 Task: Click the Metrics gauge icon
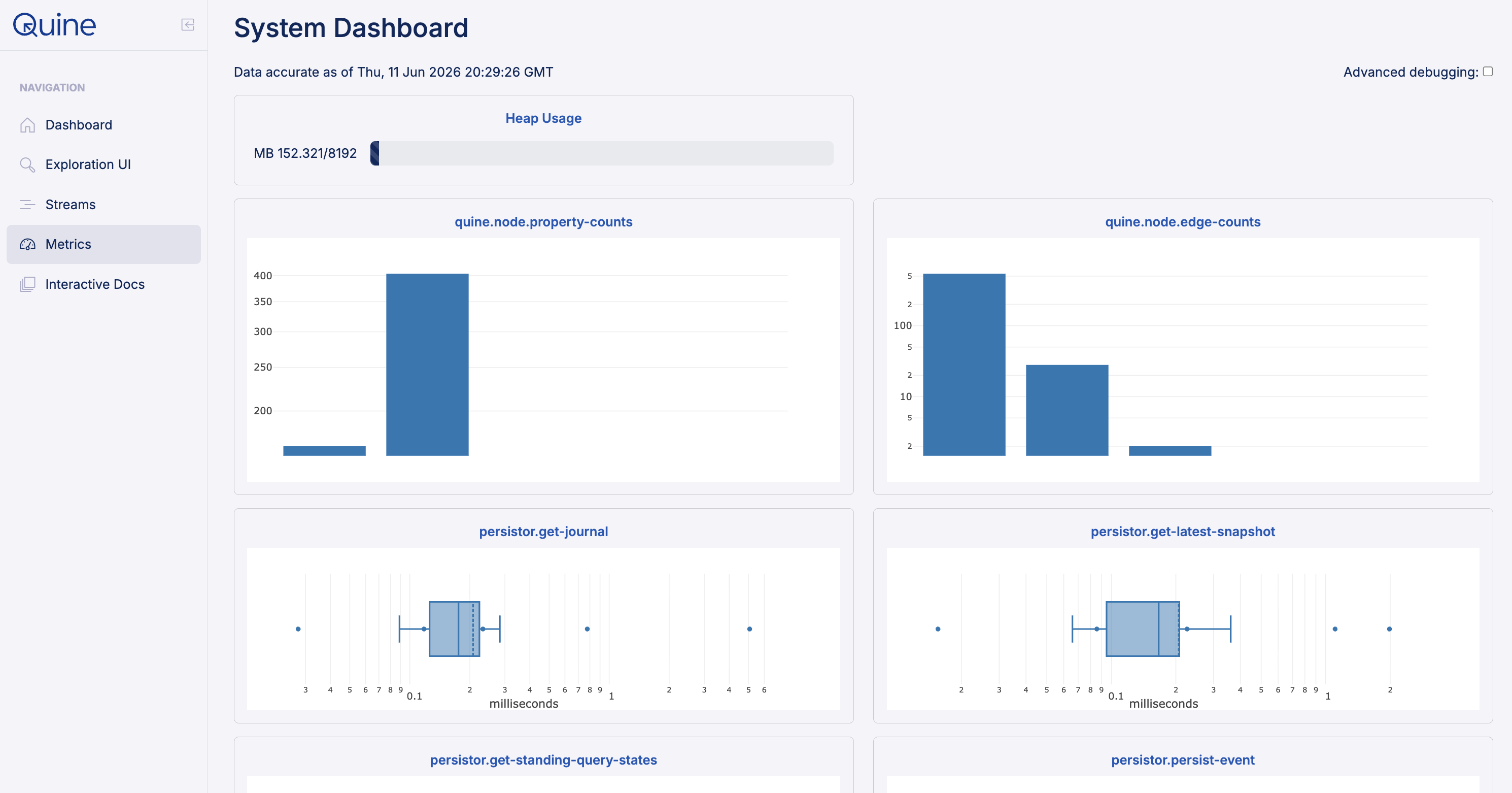pyautogui.click(x=27, y=244)
